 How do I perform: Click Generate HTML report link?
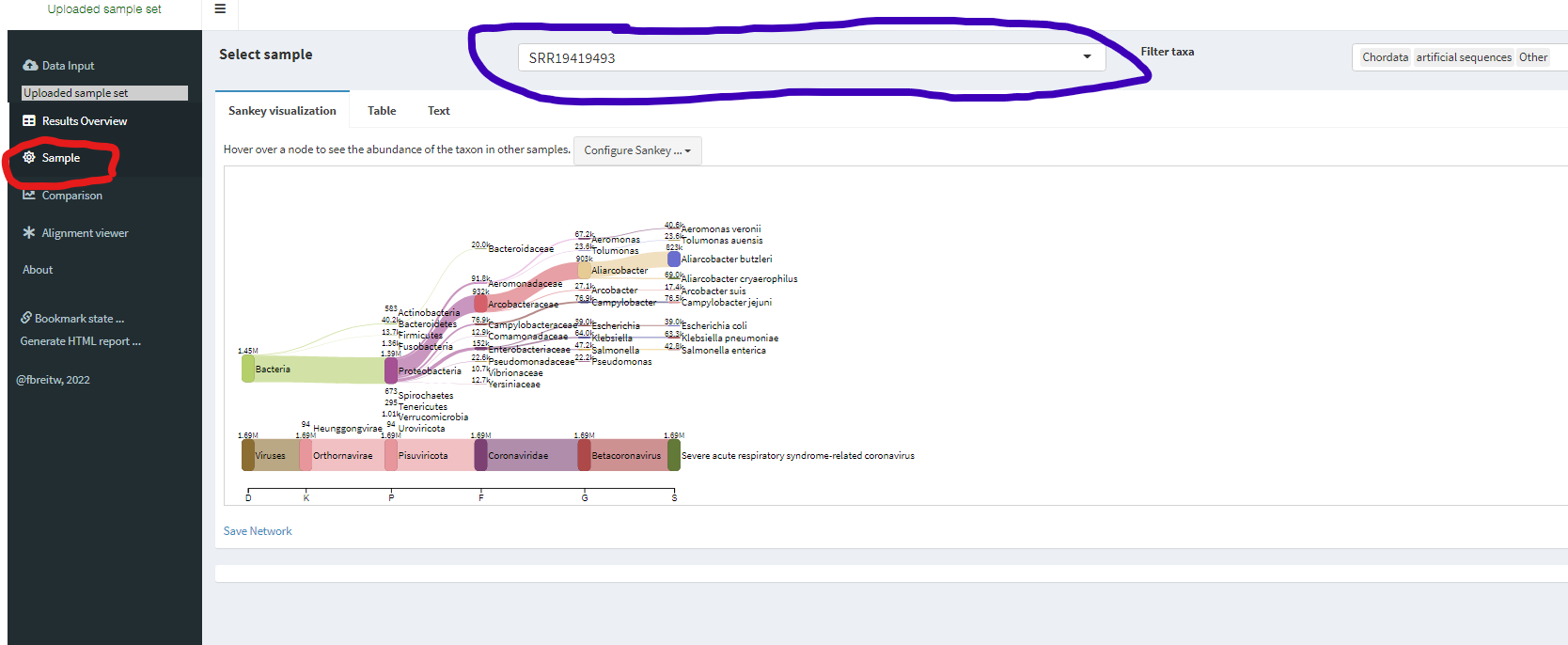tap(81, 341)
